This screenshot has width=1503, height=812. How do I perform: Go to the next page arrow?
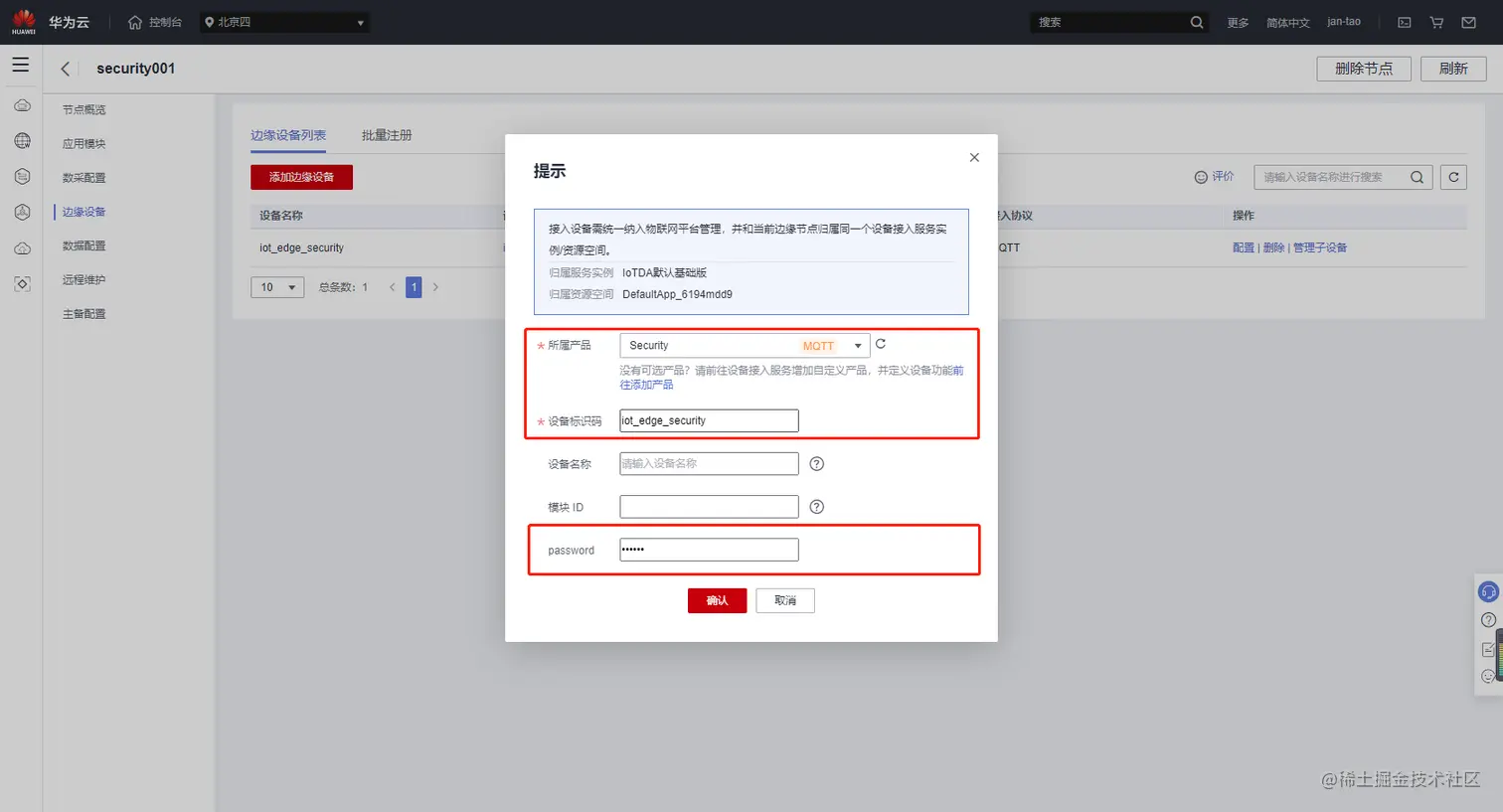pos(435,287)
